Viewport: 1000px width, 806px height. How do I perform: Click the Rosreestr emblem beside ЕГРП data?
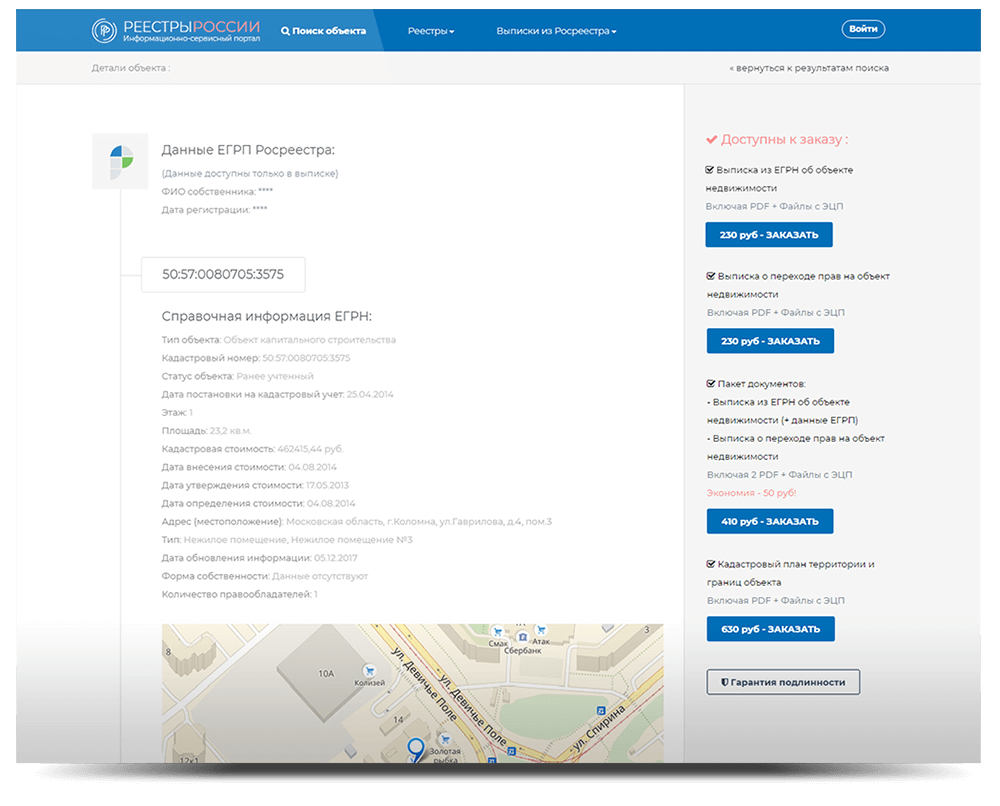coord(120,161)
